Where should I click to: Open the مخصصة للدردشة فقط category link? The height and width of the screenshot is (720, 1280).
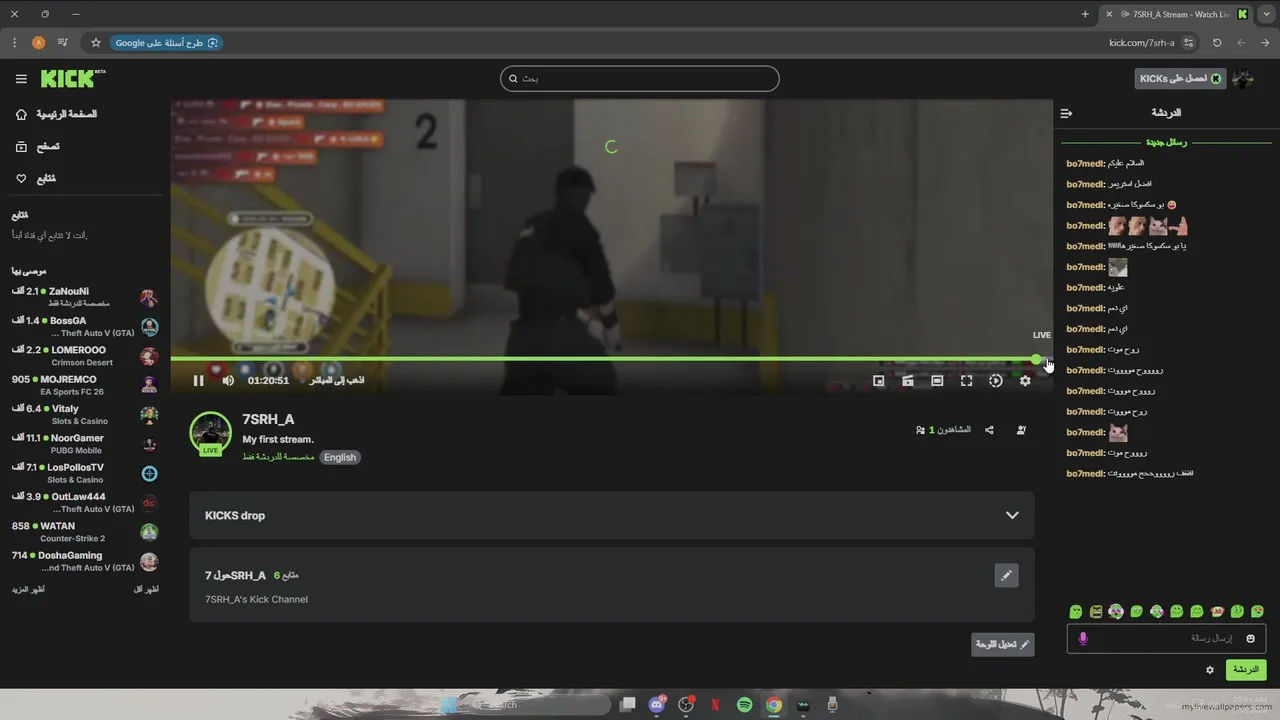278,457
